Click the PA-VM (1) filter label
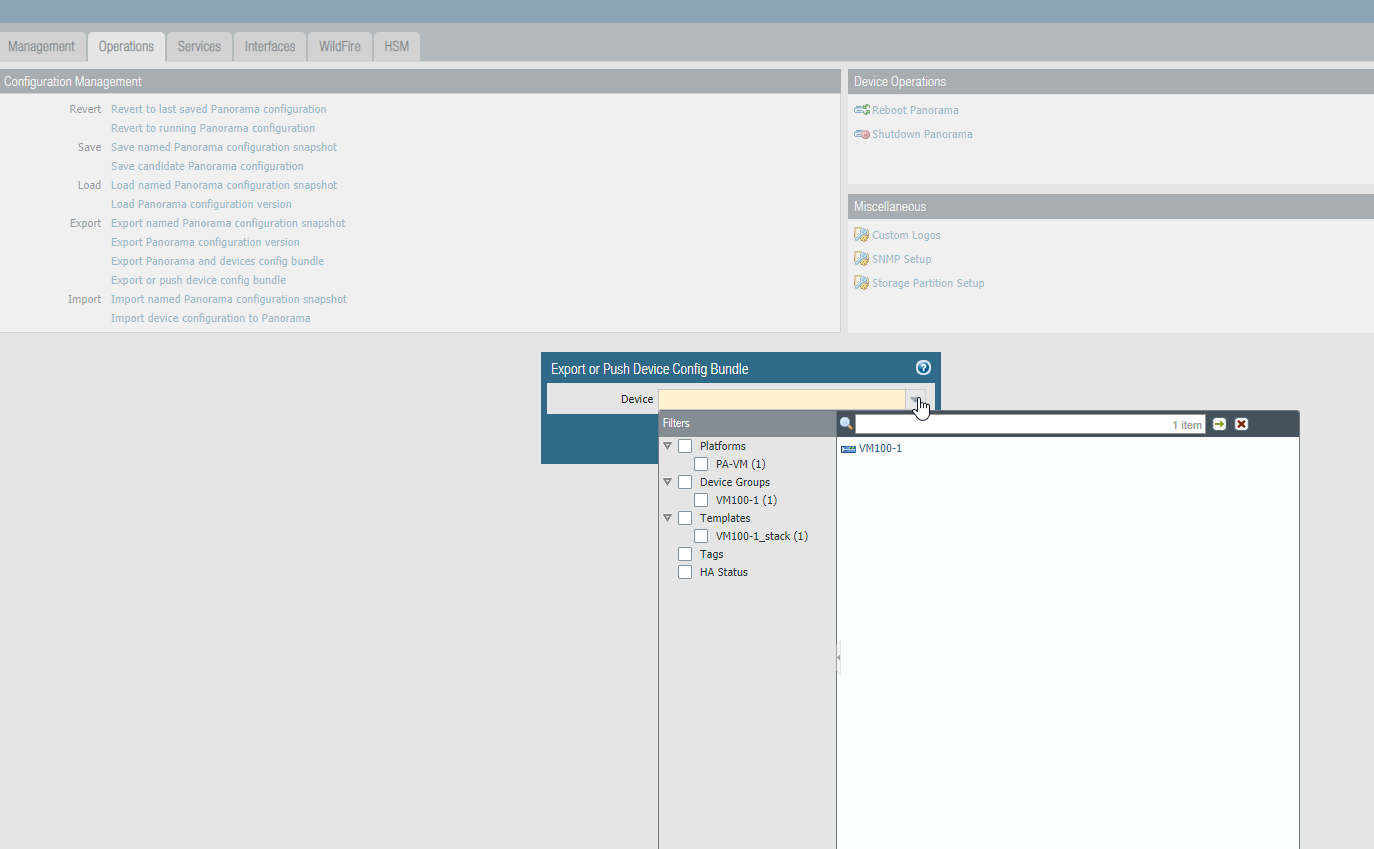Image resolution: width=1374 pixels, height=849 pixels. click(741, 464)
